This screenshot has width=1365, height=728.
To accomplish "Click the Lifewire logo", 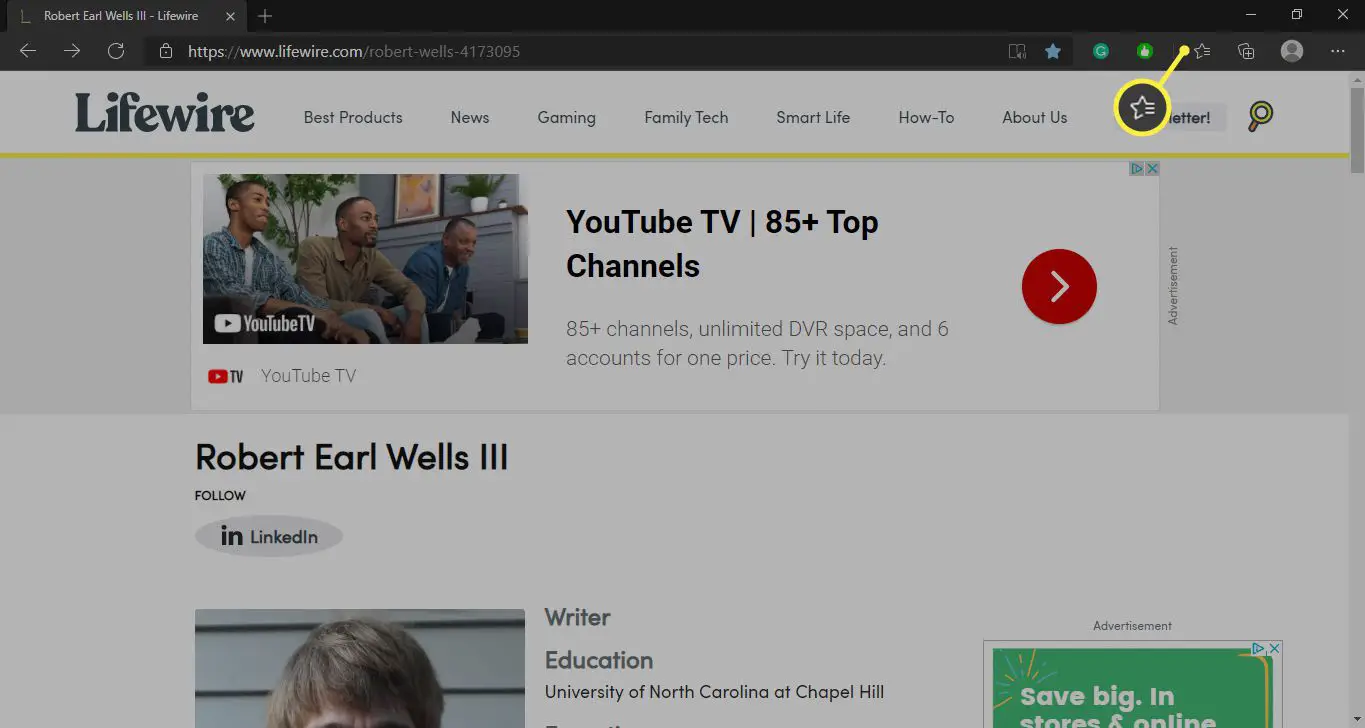I will click(x=165, y=113).
